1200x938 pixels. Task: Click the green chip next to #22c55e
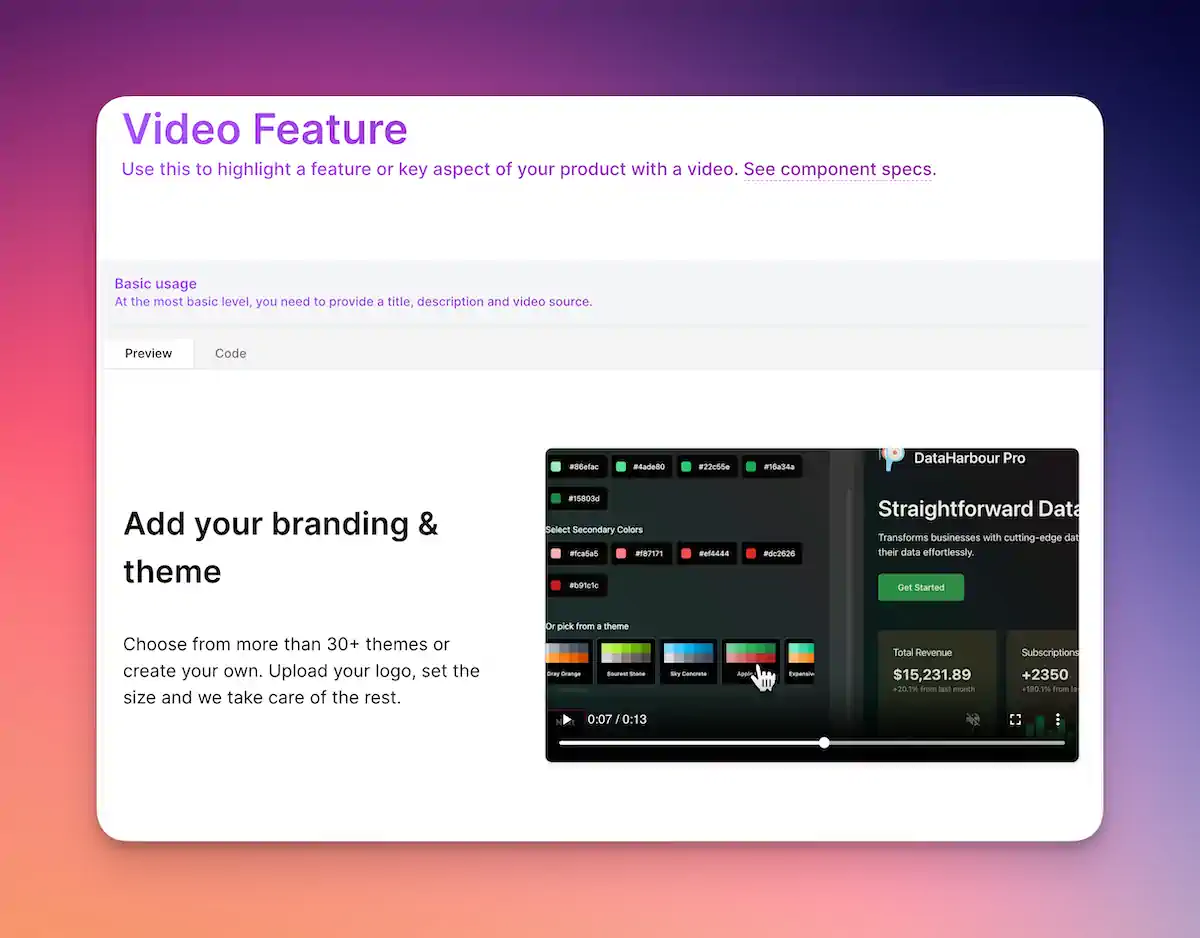click(686, 466)
